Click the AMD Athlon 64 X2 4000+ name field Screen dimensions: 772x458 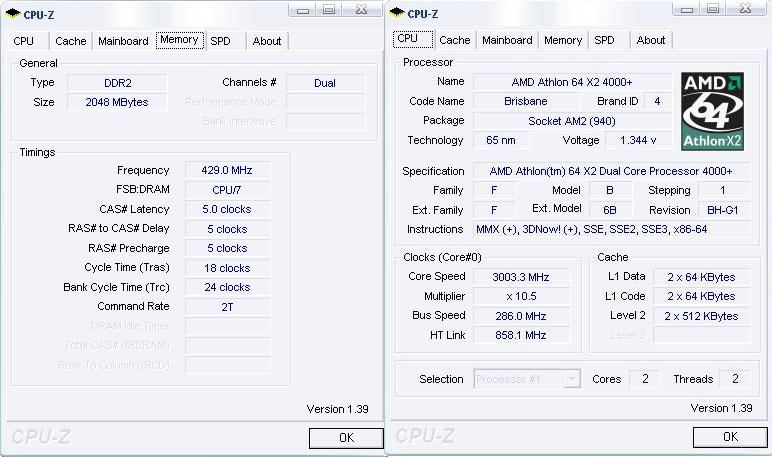tap(572, 82)
